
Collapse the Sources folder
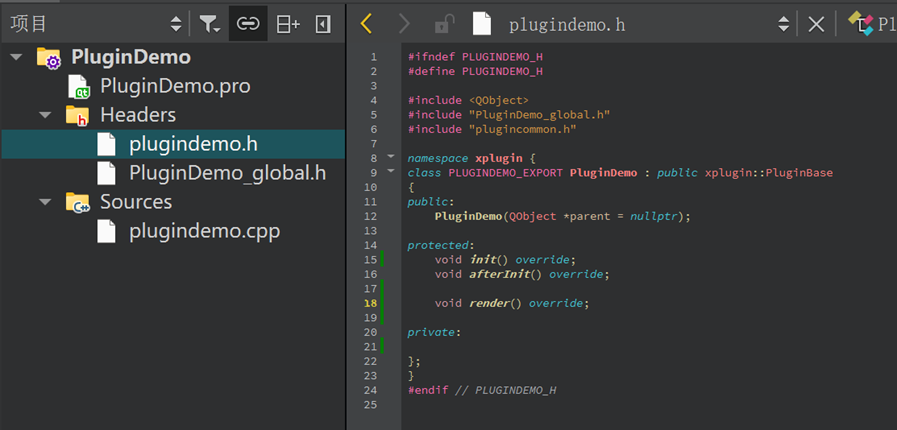[x=45, y=202]
